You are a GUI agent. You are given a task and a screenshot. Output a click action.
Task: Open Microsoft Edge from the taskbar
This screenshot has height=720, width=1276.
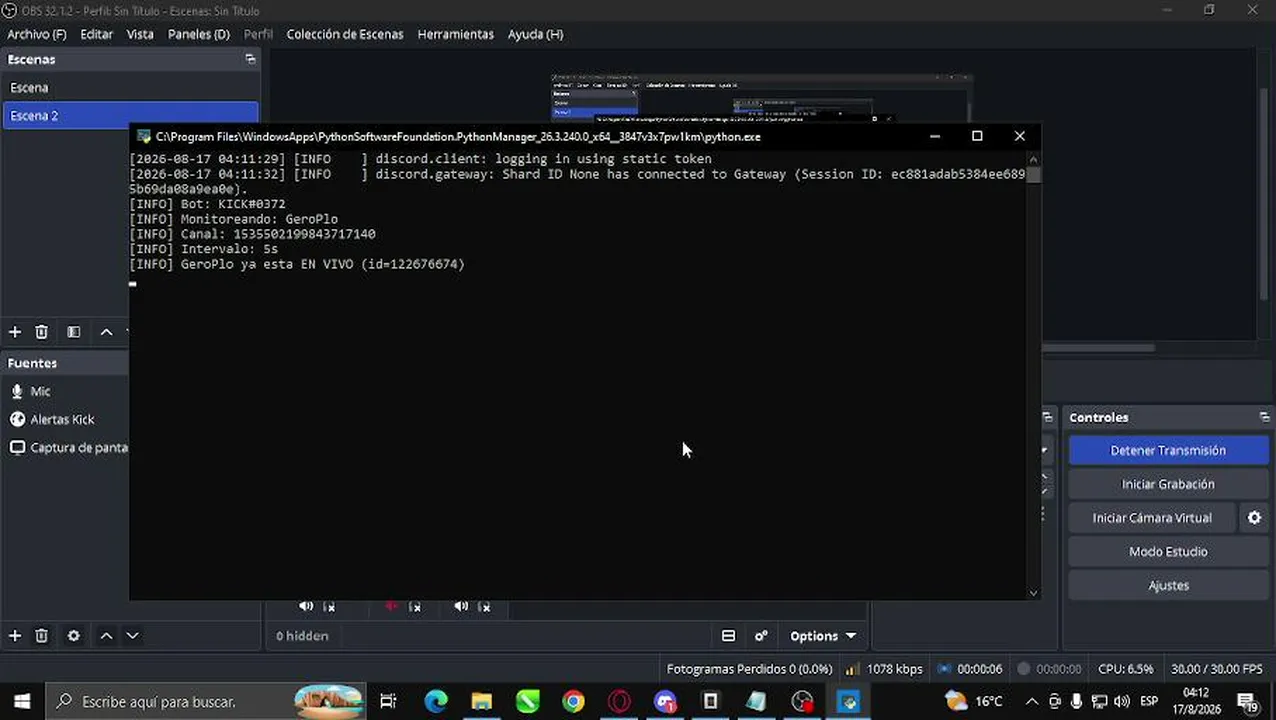(x=436, y=702)
